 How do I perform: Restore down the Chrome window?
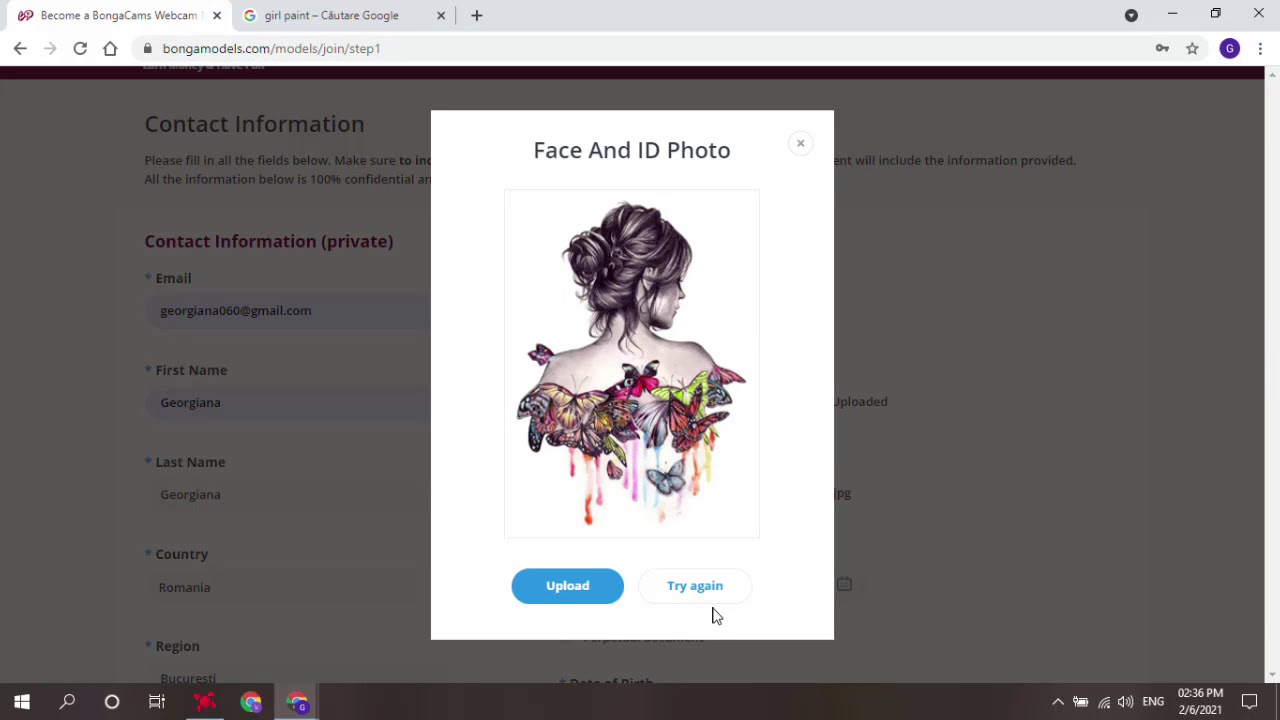point(1215,14)
